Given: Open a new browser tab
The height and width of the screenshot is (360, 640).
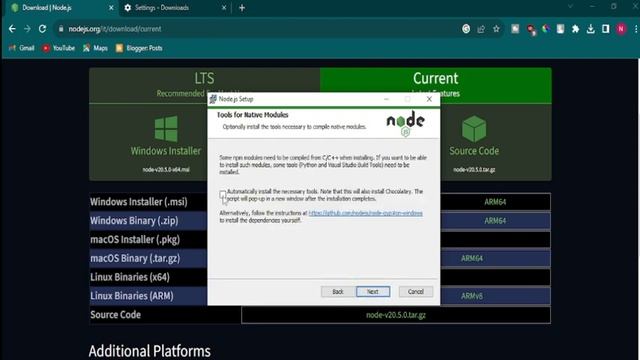Looking at the screenshot, I should coord(242,8).
